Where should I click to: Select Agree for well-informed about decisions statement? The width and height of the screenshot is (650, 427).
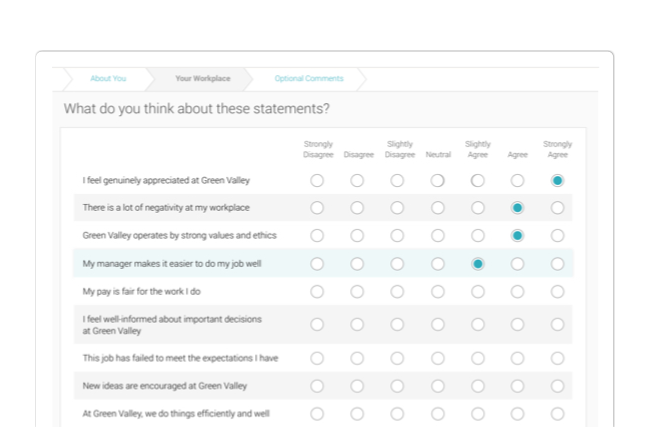pos(517,324)
